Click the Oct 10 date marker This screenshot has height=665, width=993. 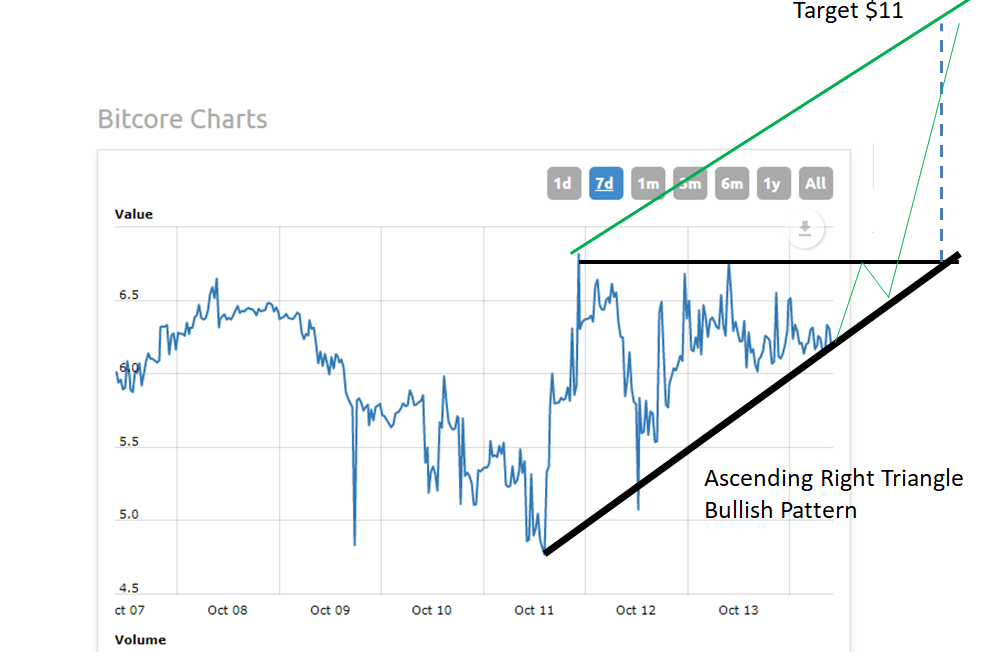[431, 610]
